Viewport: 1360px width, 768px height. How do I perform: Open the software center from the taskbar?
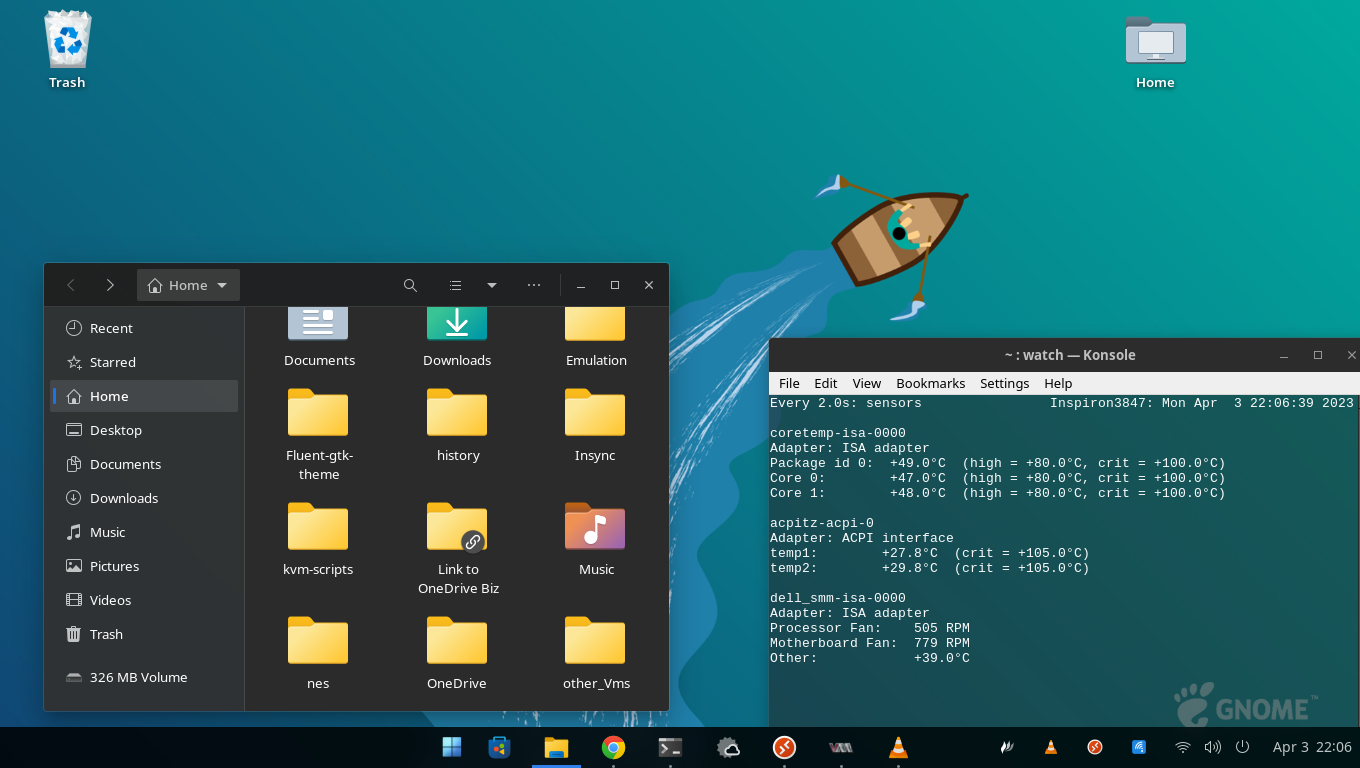(x=498, y=747)
